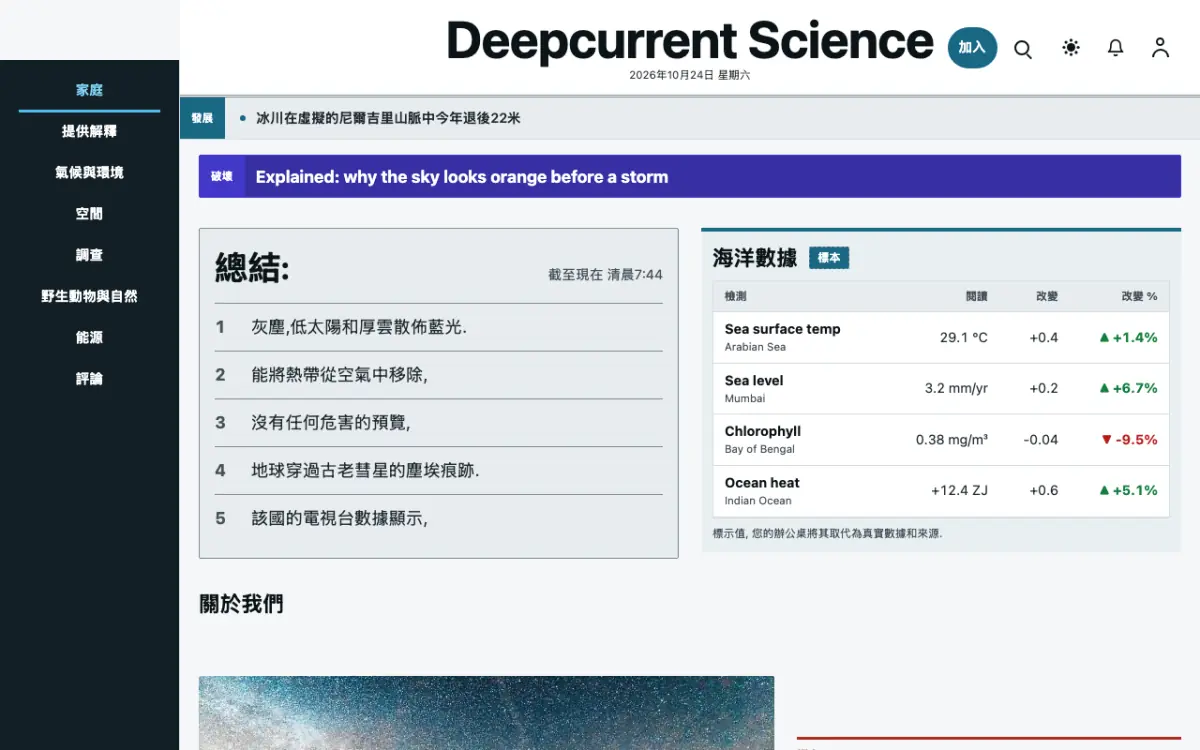Click the 3.2 mm/yr reading value
Viewport: 1200px width, 750px height.
(x=956, y=388)
